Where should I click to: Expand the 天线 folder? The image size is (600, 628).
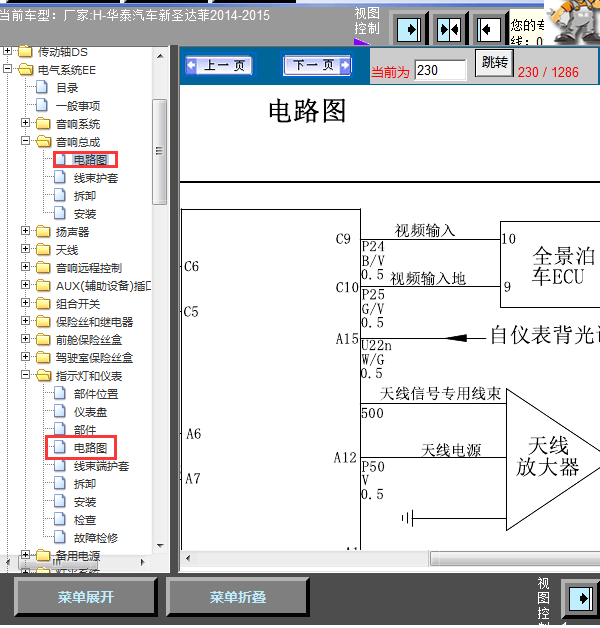click(x=26, y=249)
